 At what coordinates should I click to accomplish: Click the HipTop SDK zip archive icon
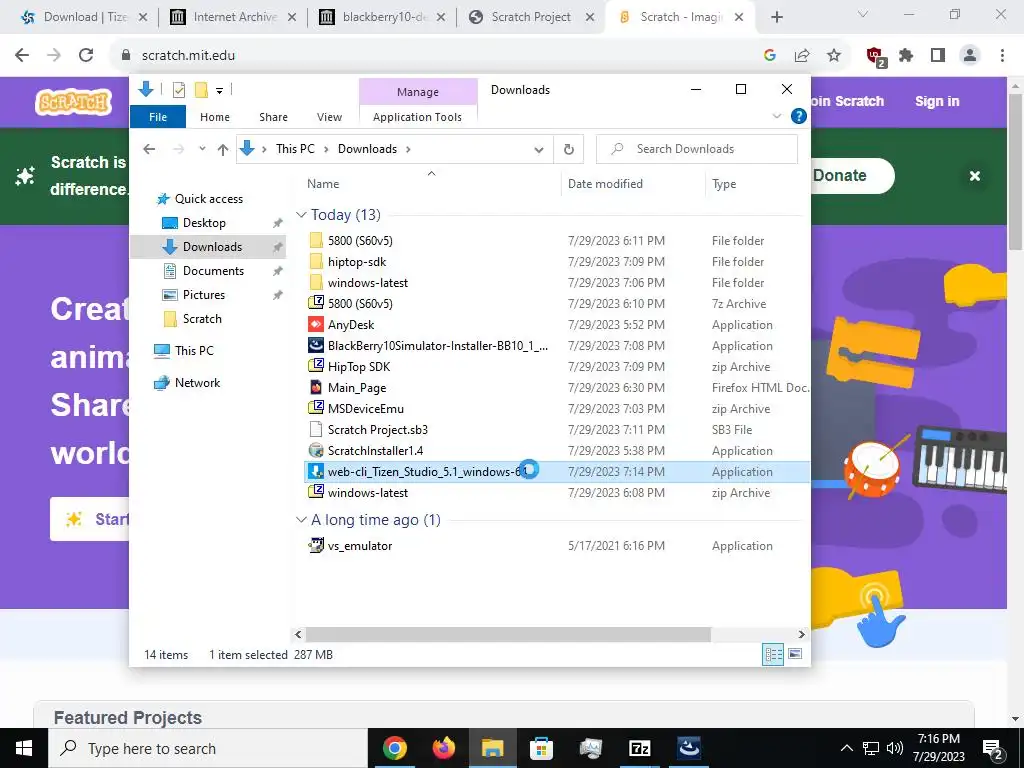(316, 366)
